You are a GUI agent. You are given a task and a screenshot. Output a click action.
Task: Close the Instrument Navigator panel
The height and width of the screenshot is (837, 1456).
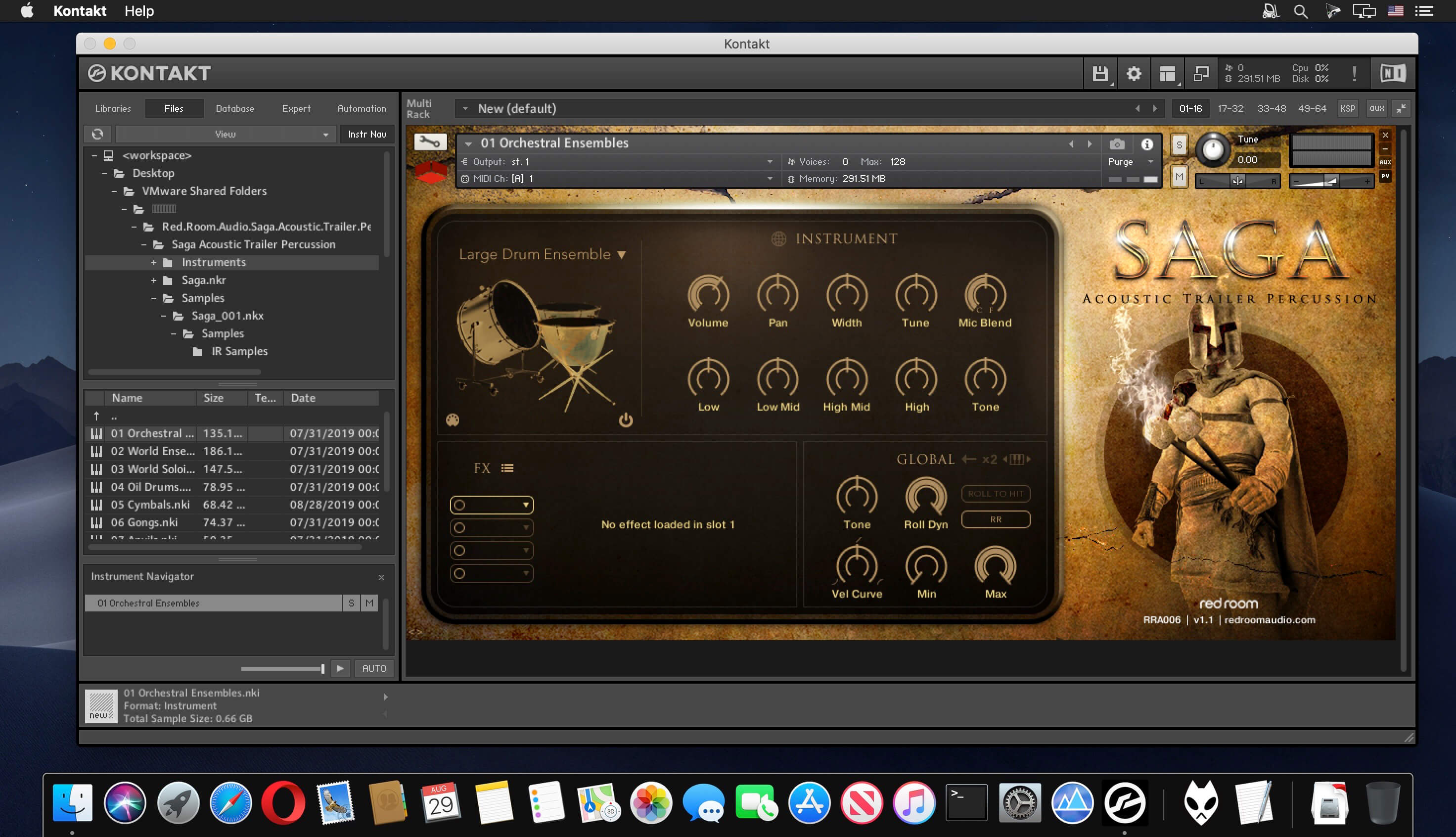[381, 577]
